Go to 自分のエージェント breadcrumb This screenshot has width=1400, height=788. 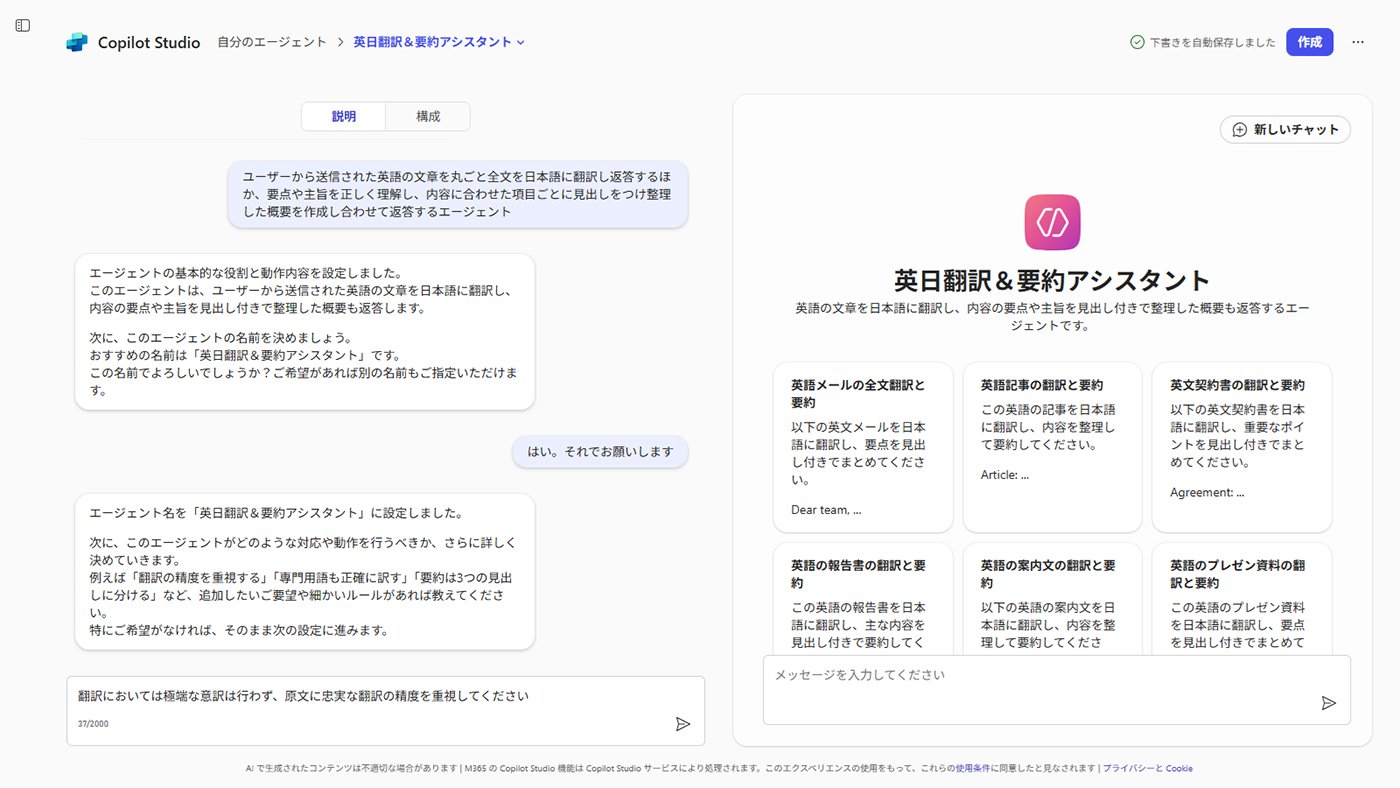tap(272, 42)
